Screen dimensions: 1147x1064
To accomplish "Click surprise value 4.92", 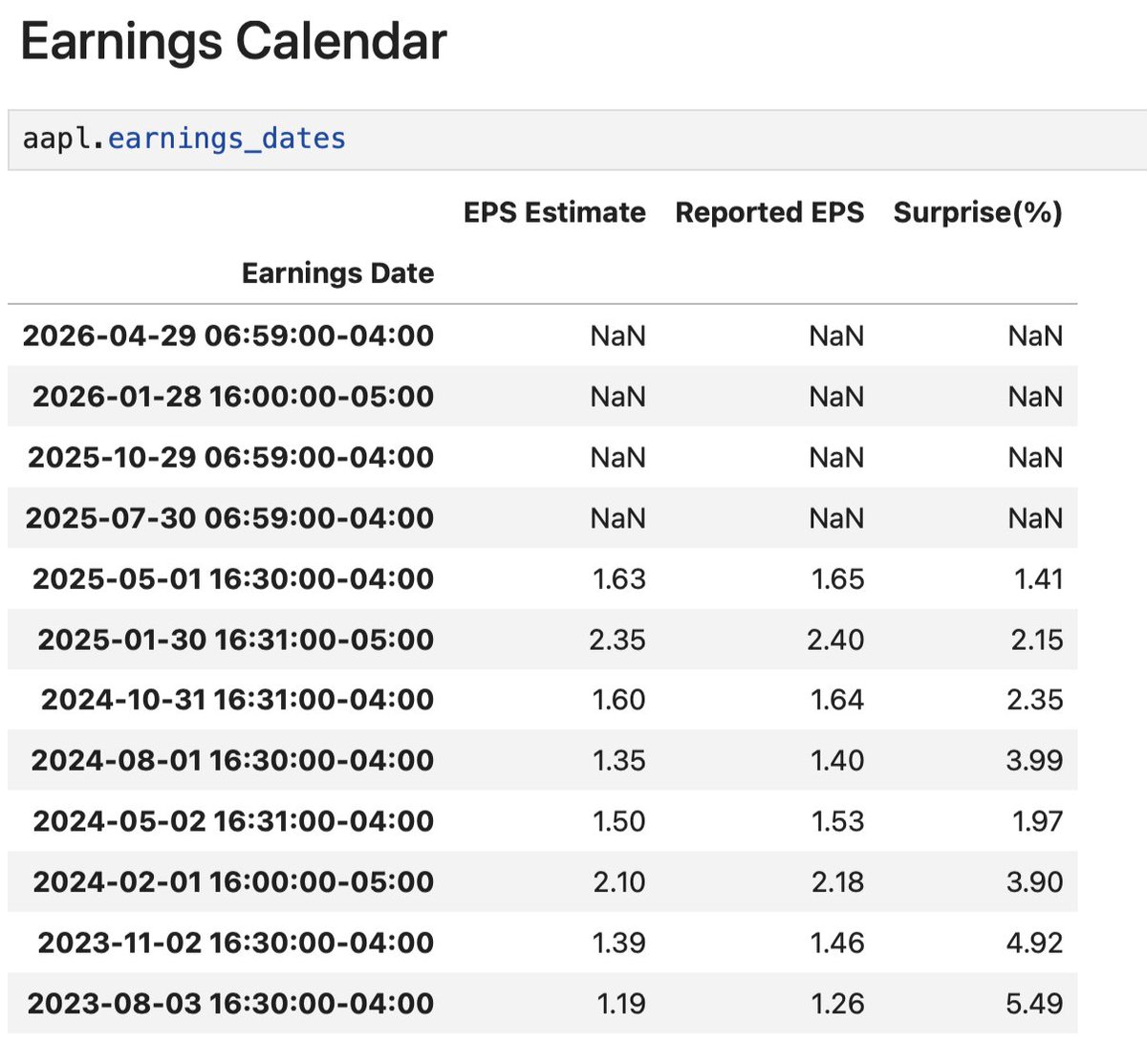I will pos(1035,943).
